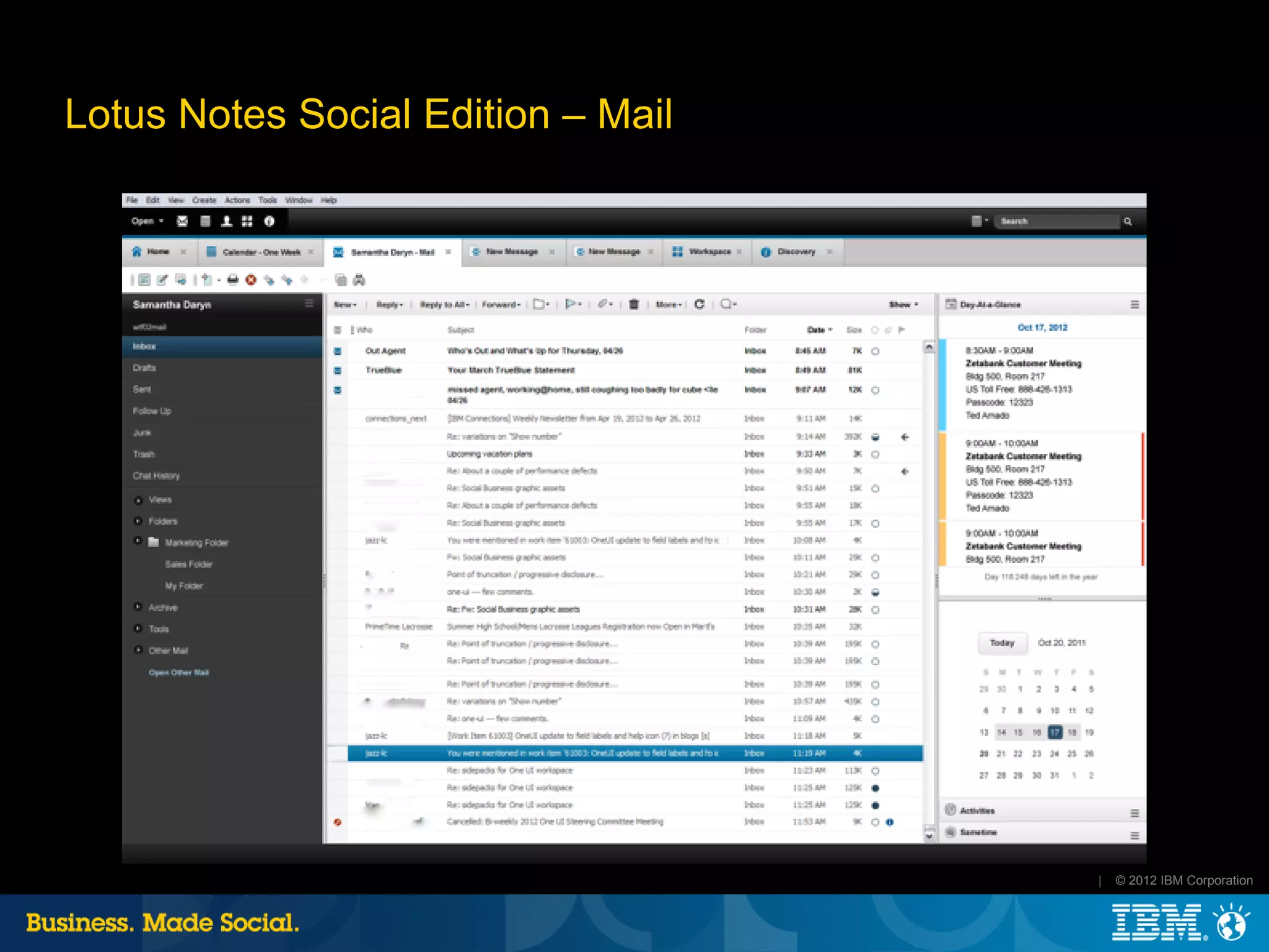Toggle circle on 11:23 AM sidepacks row
The image size is (1269, 952).
tap(876, 771)
